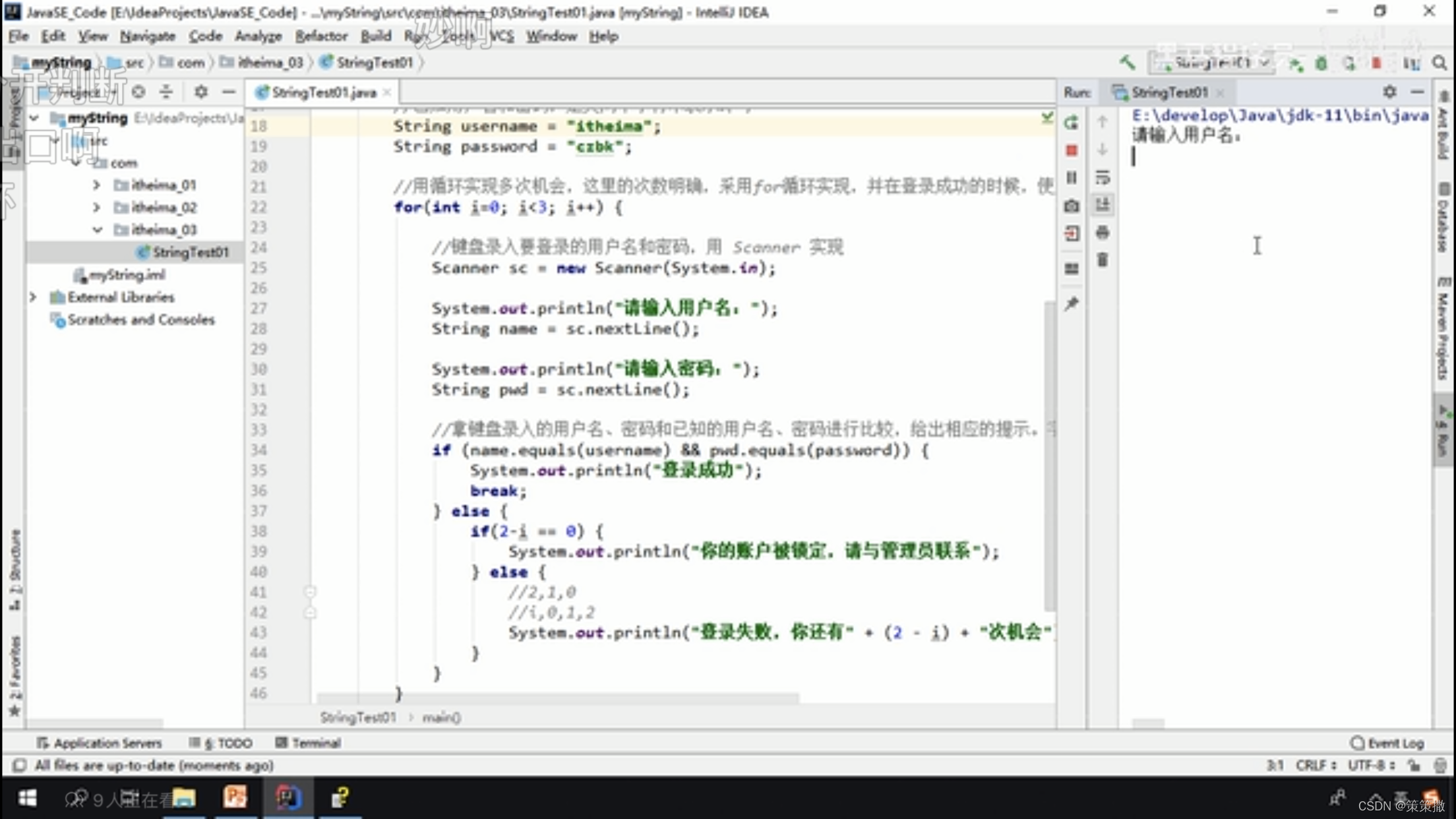Click Collapse All in Project panel
This screenshot has width=1456, height=819.
pyautogui.click(x=166, y=92)
